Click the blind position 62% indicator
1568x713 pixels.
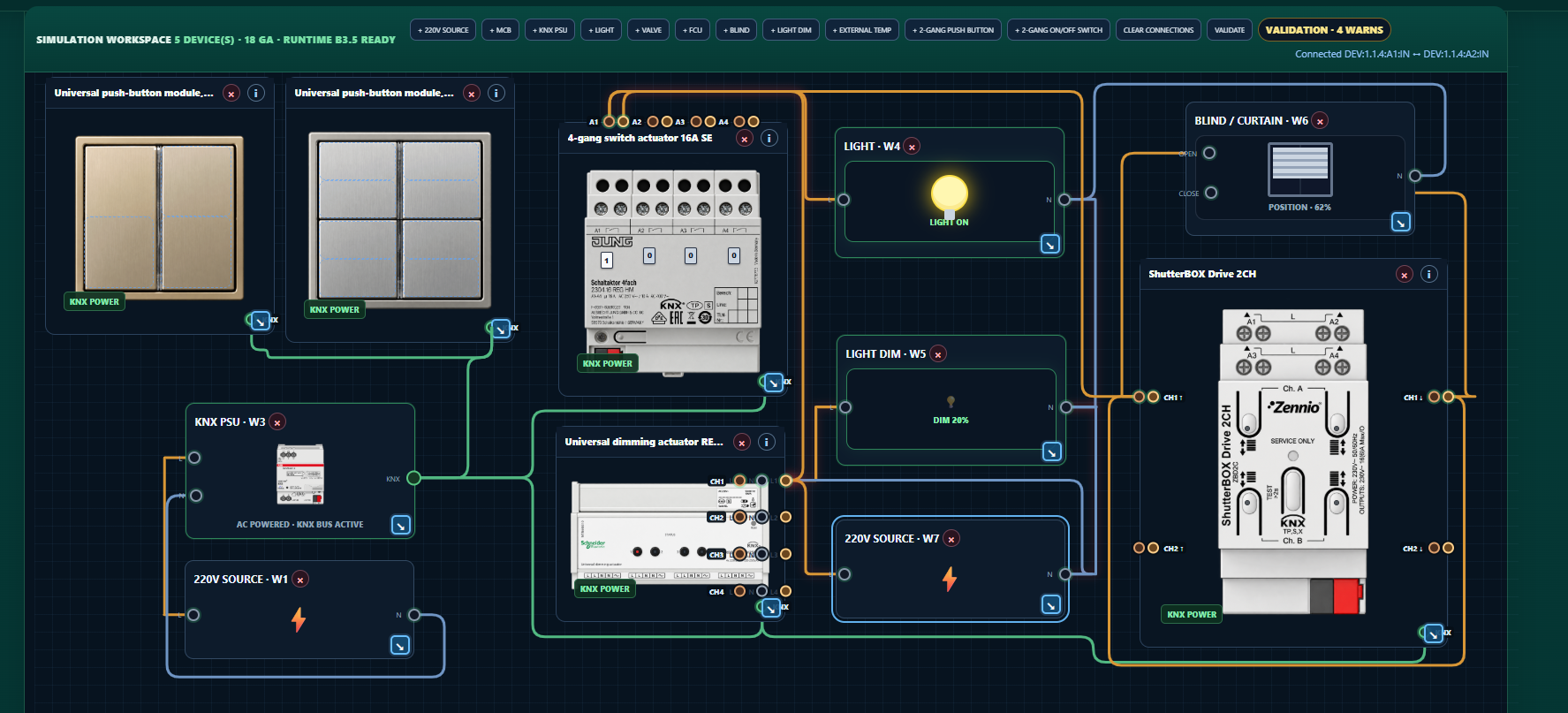[1299, 208]
